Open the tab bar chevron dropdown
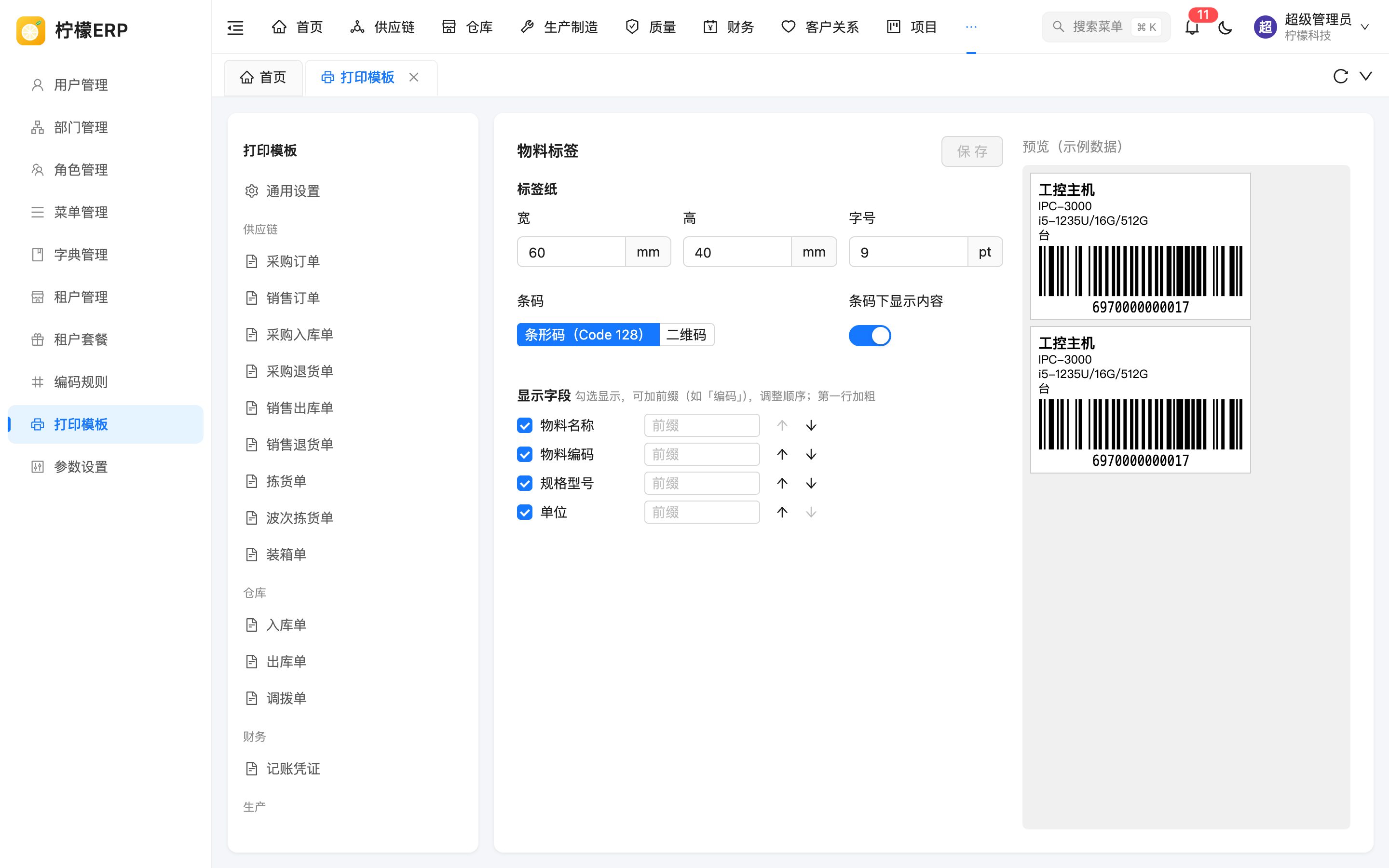Image resolution: width=1389 pixels, height=868 pixels. tap(1366, 76)
